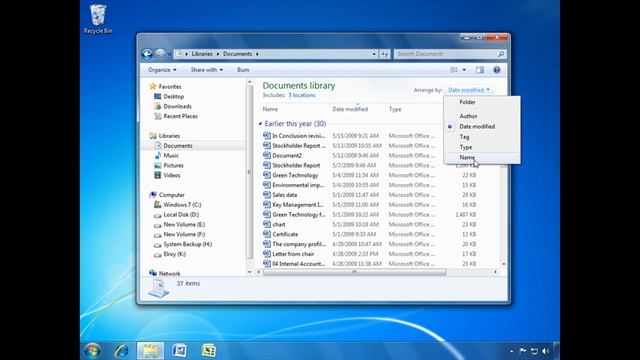Open System Backup (H:) drive

(187, 244)
